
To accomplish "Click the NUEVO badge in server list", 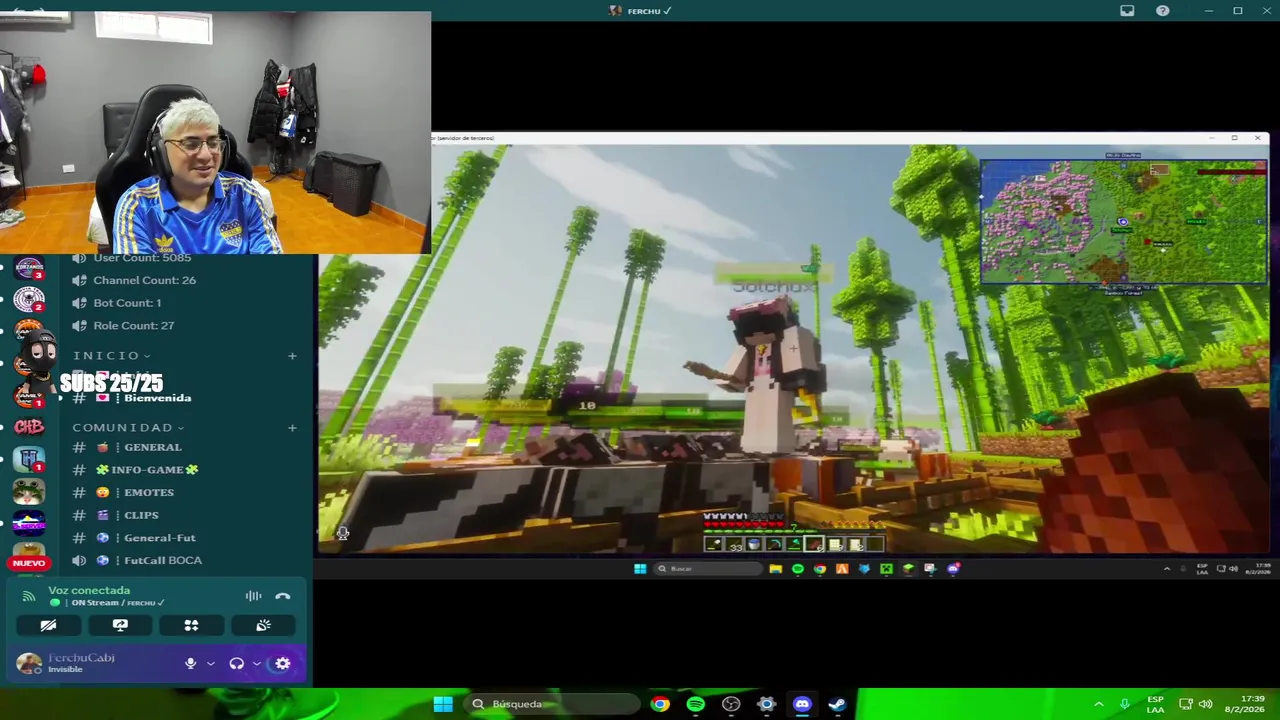I will 29,563.
